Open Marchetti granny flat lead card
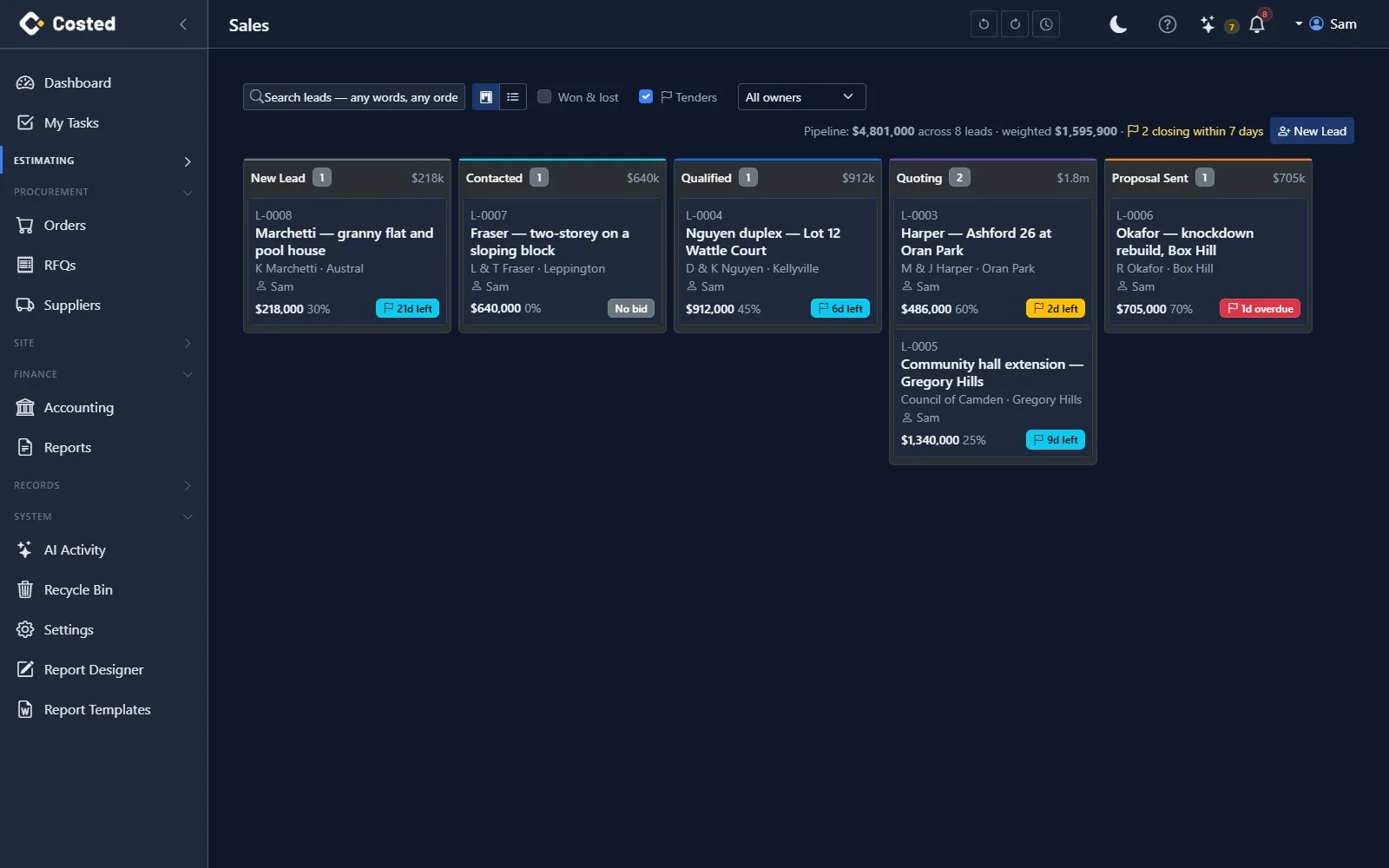 (x=347, y=262)
